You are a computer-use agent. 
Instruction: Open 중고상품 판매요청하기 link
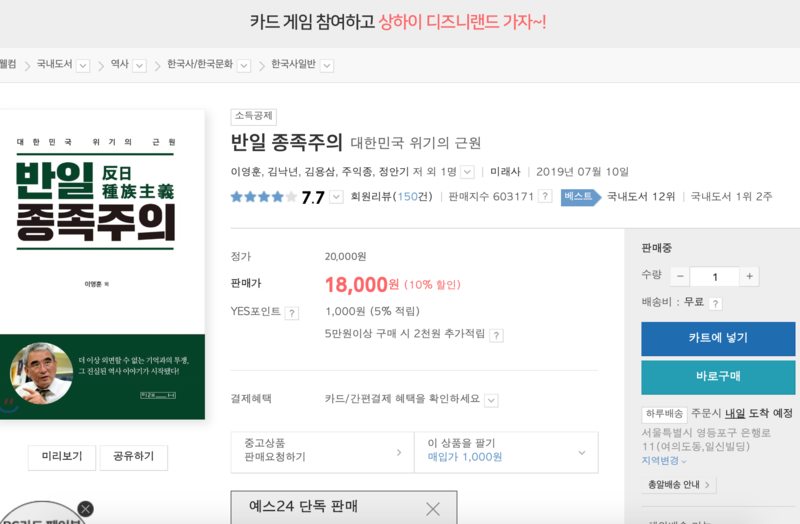(322, 453)
